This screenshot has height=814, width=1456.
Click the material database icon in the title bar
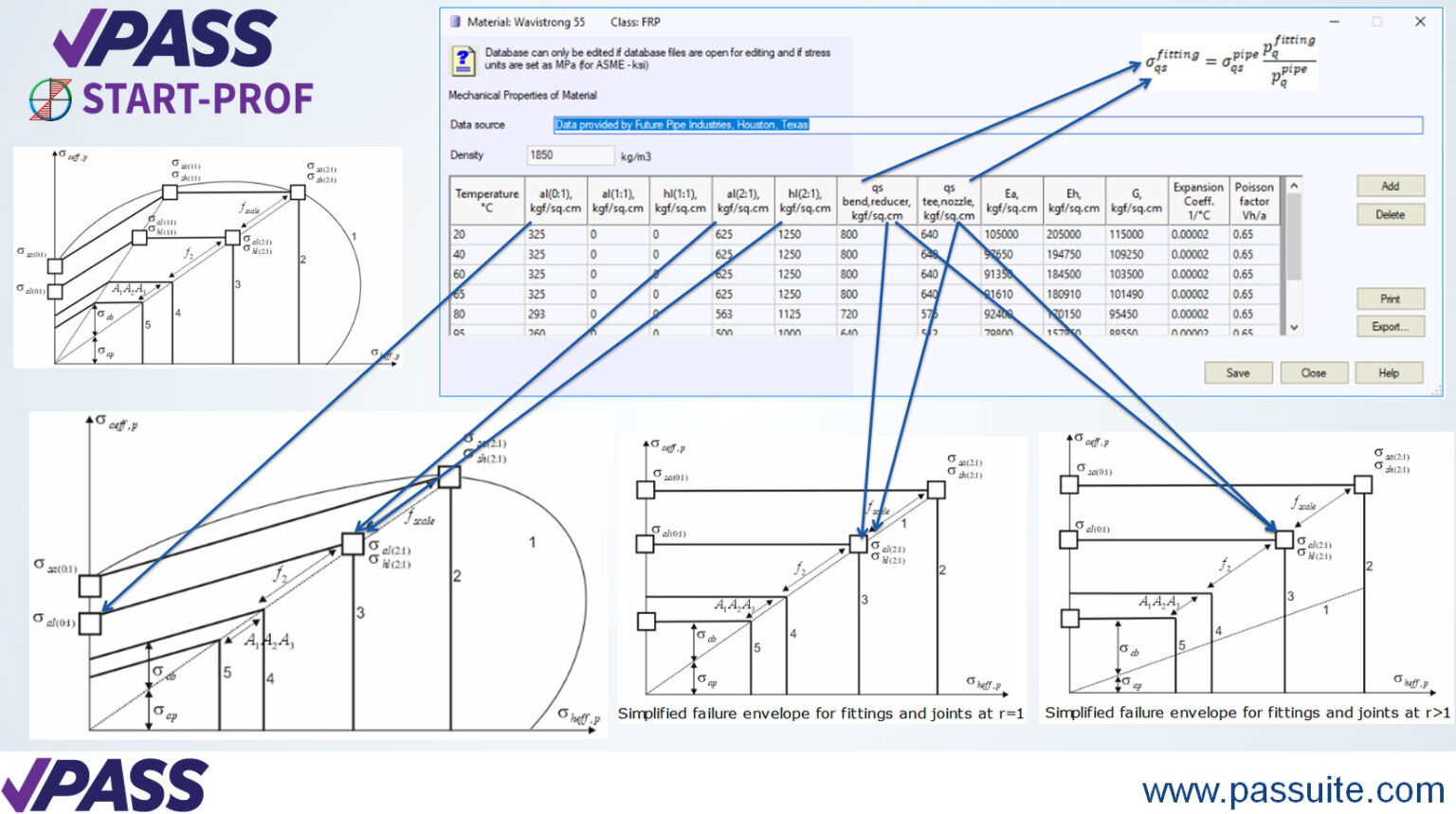tap(456, 21)
